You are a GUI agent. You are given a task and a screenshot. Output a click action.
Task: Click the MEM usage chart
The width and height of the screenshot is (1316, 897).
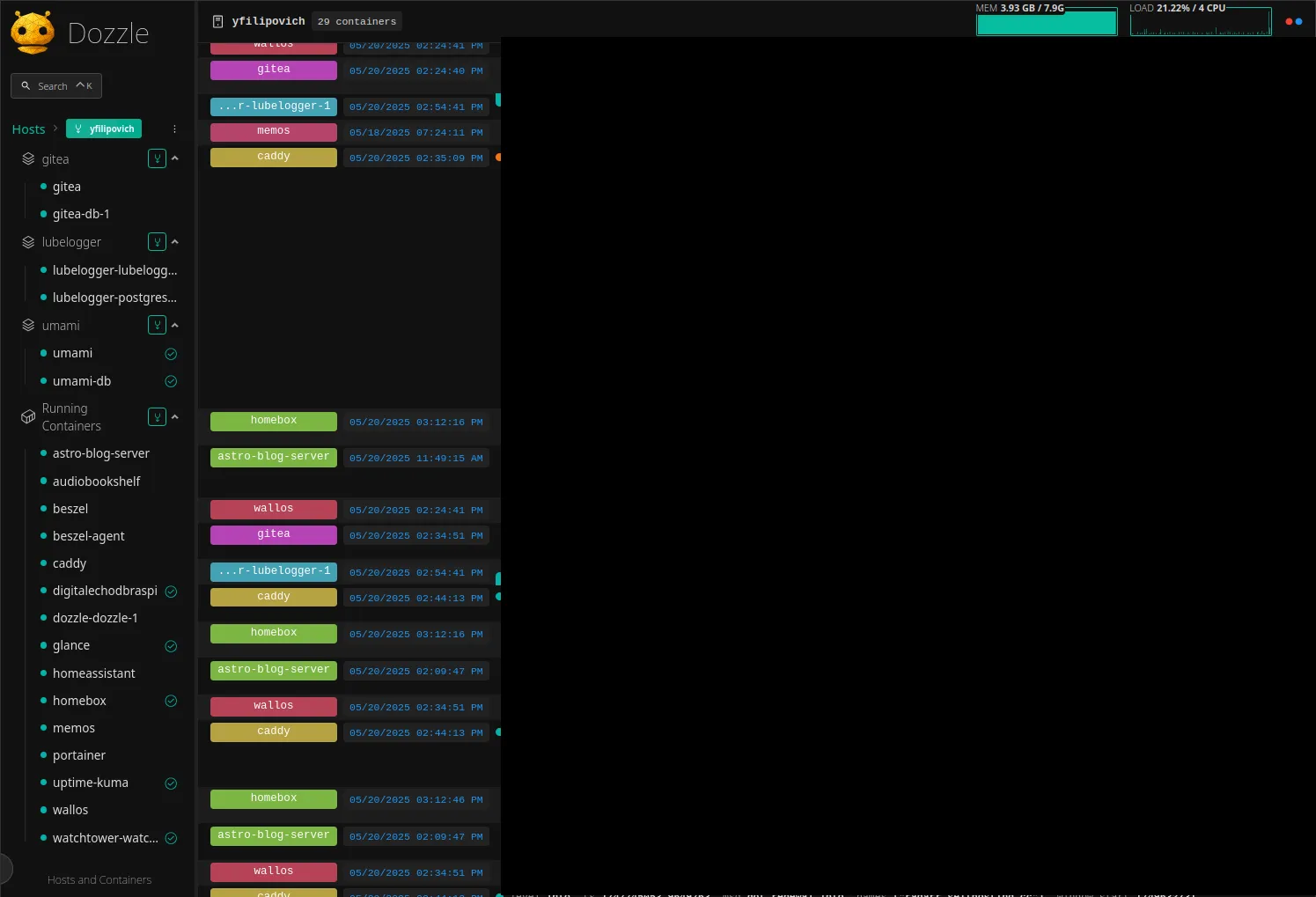click(x=1047, y=22)
